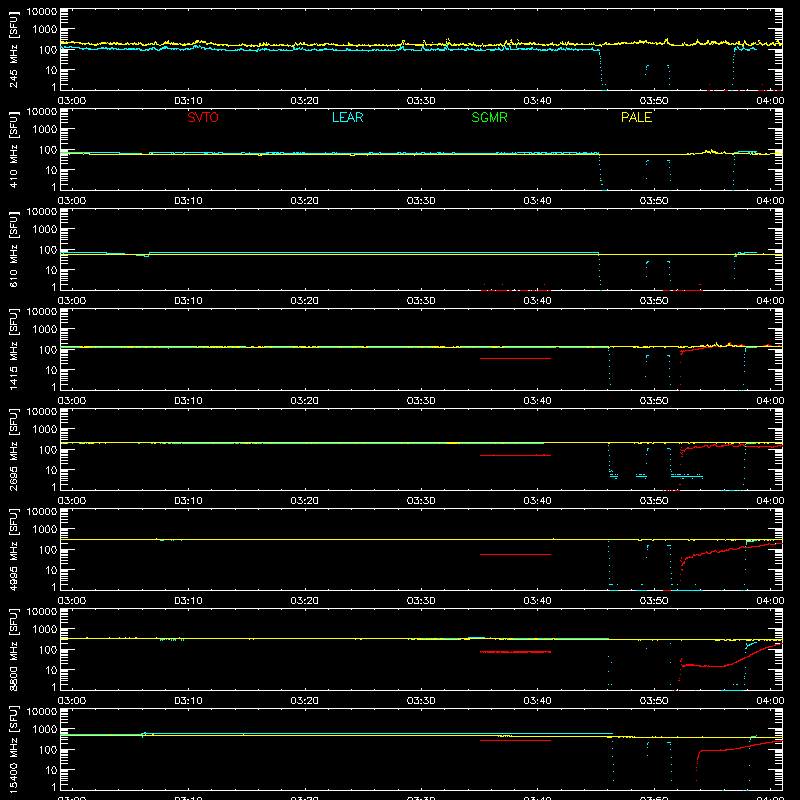Select the 15400 MHz [SFU] axis title

click(14, 749)
